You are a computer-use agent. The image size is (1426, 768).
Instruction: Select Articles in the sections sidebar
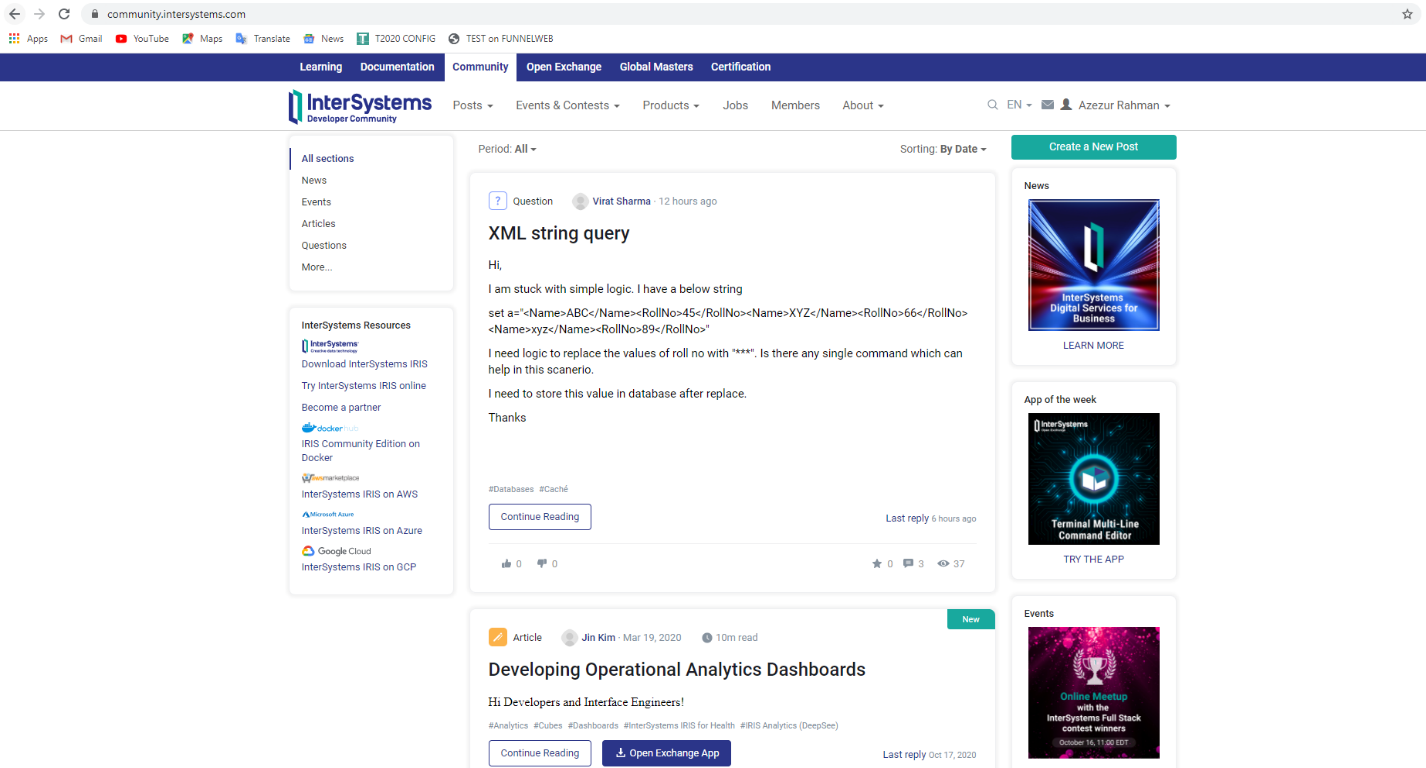[319, 224]
